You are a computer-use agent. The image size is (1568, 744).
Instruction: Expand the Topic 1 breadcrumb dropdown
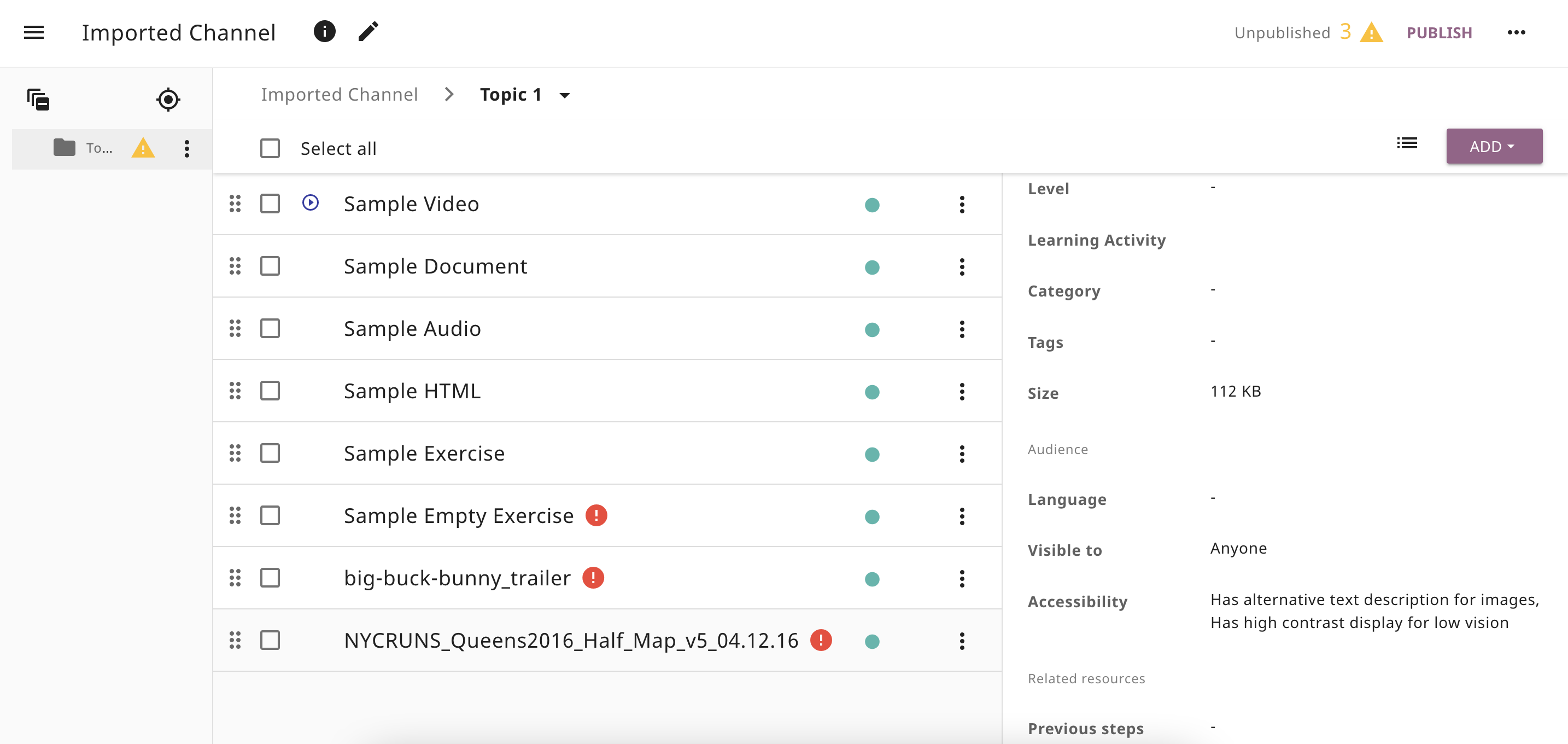[x=564, y=95]
